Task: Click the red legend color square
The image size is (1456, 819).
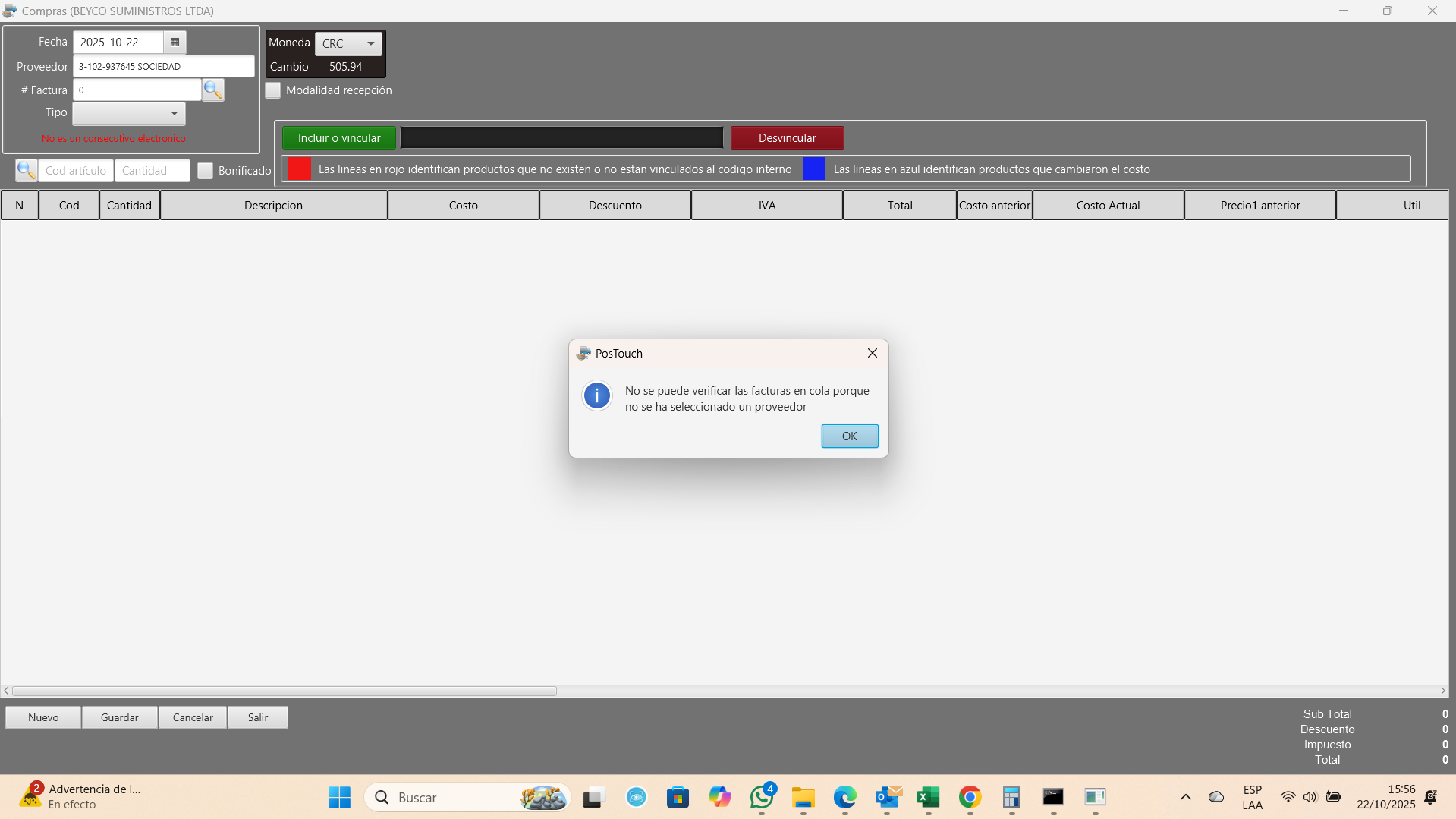Action: pos(300,169)
